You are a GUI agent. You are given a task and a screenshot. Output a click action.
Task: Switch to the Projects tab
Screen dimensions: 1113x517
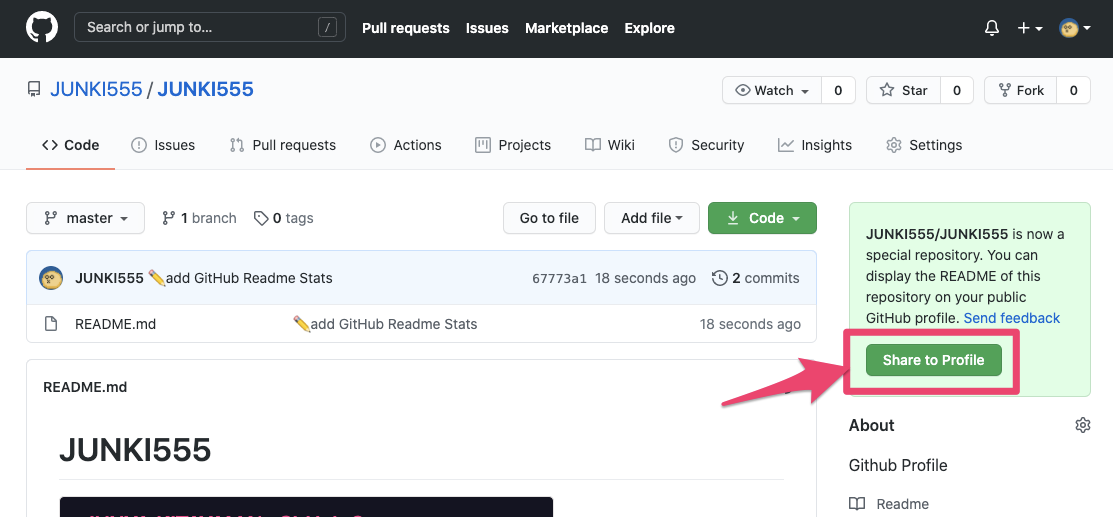(513, 145)
